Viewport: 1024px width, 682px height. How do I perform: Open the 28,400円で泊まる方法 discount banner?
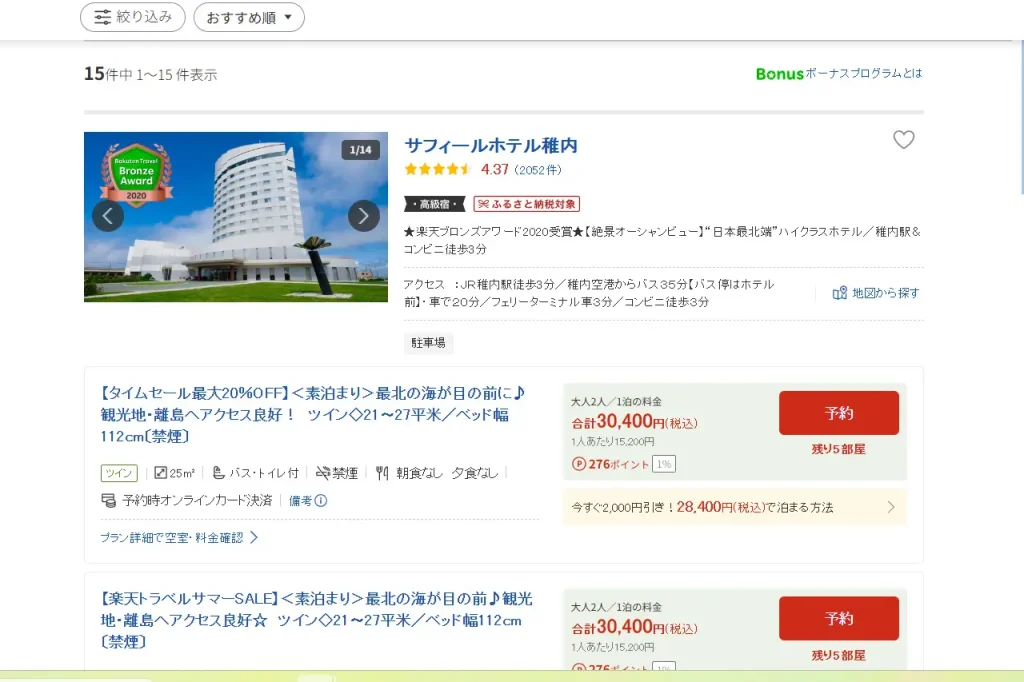[x=735, y=507]
